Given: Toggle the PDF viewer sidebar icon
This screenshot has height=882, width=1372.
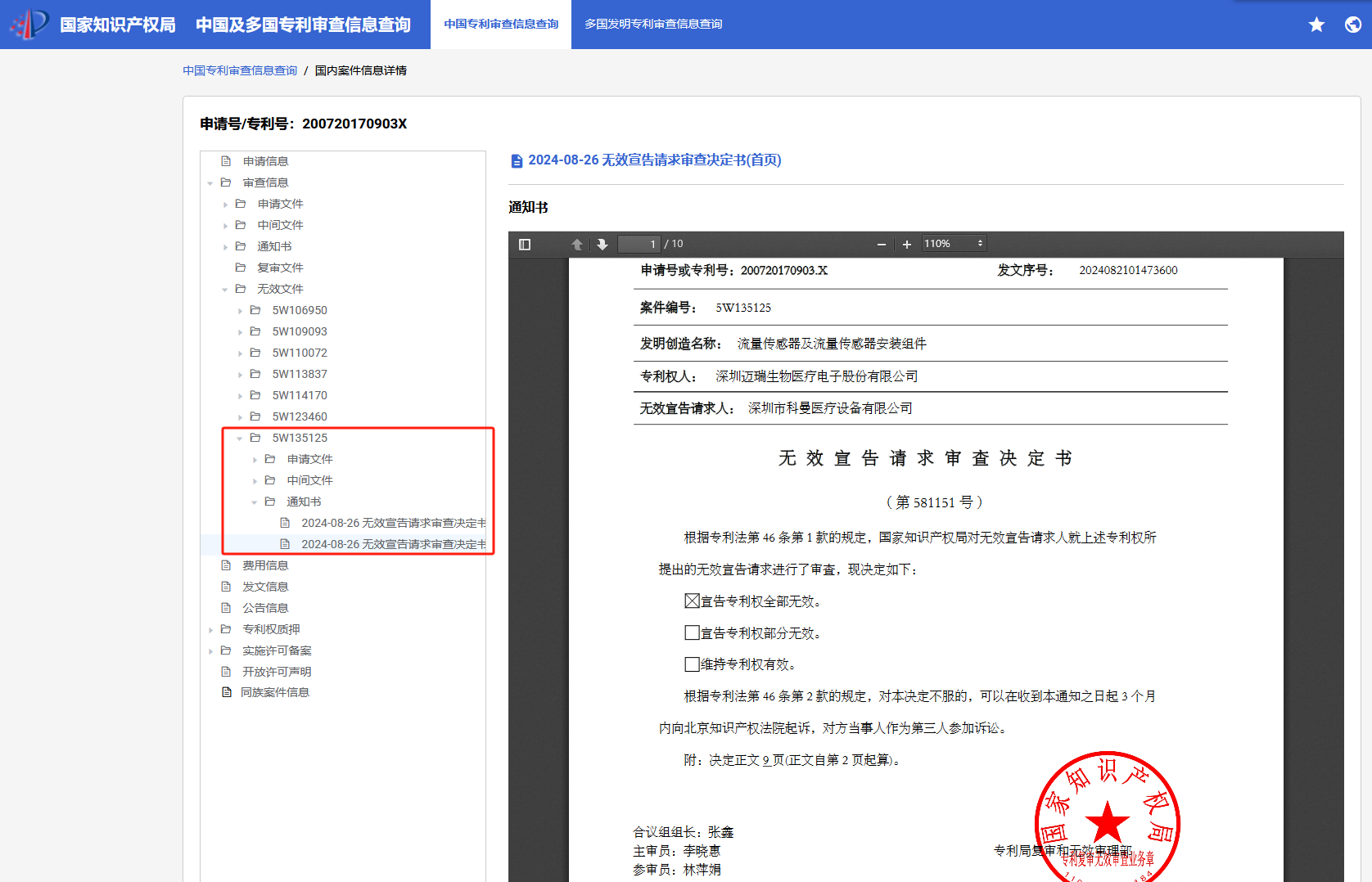Looking at the screenshot, I should pyautogui.click(x=525, y=244).
